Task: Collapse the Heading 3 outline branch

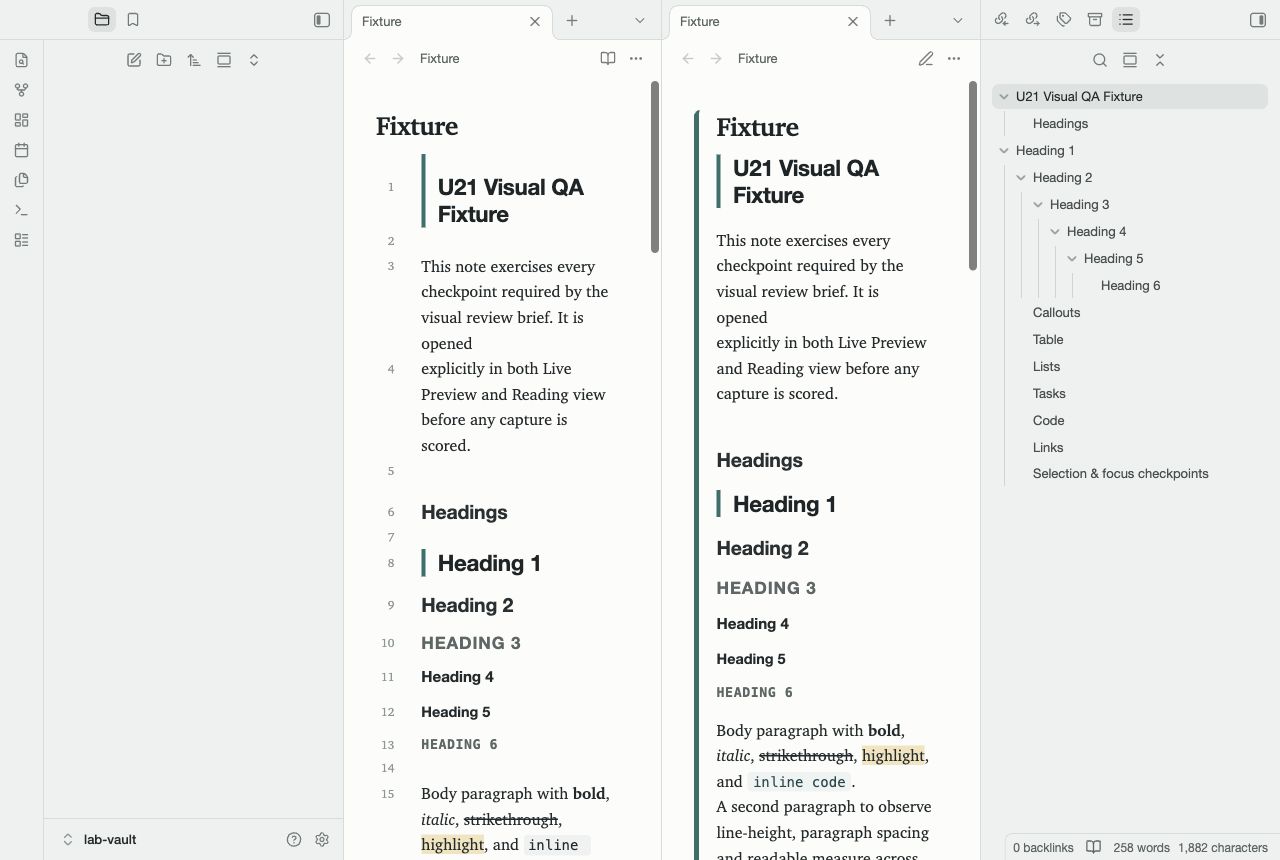Action: pos(1038,205)
